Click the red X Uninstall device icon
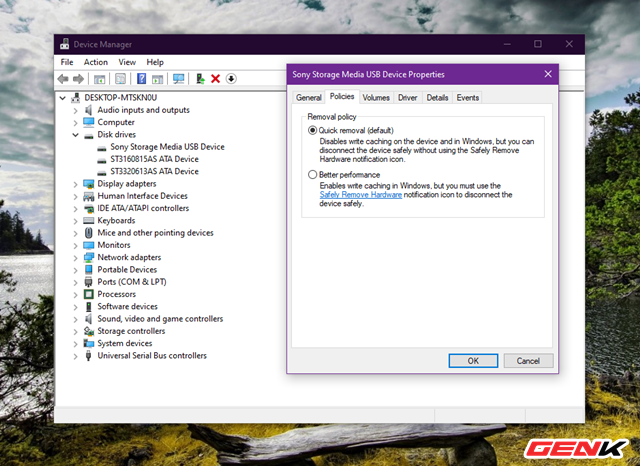Image resolution: width=640 pixels, height=466 pixels. coord(216,78)
